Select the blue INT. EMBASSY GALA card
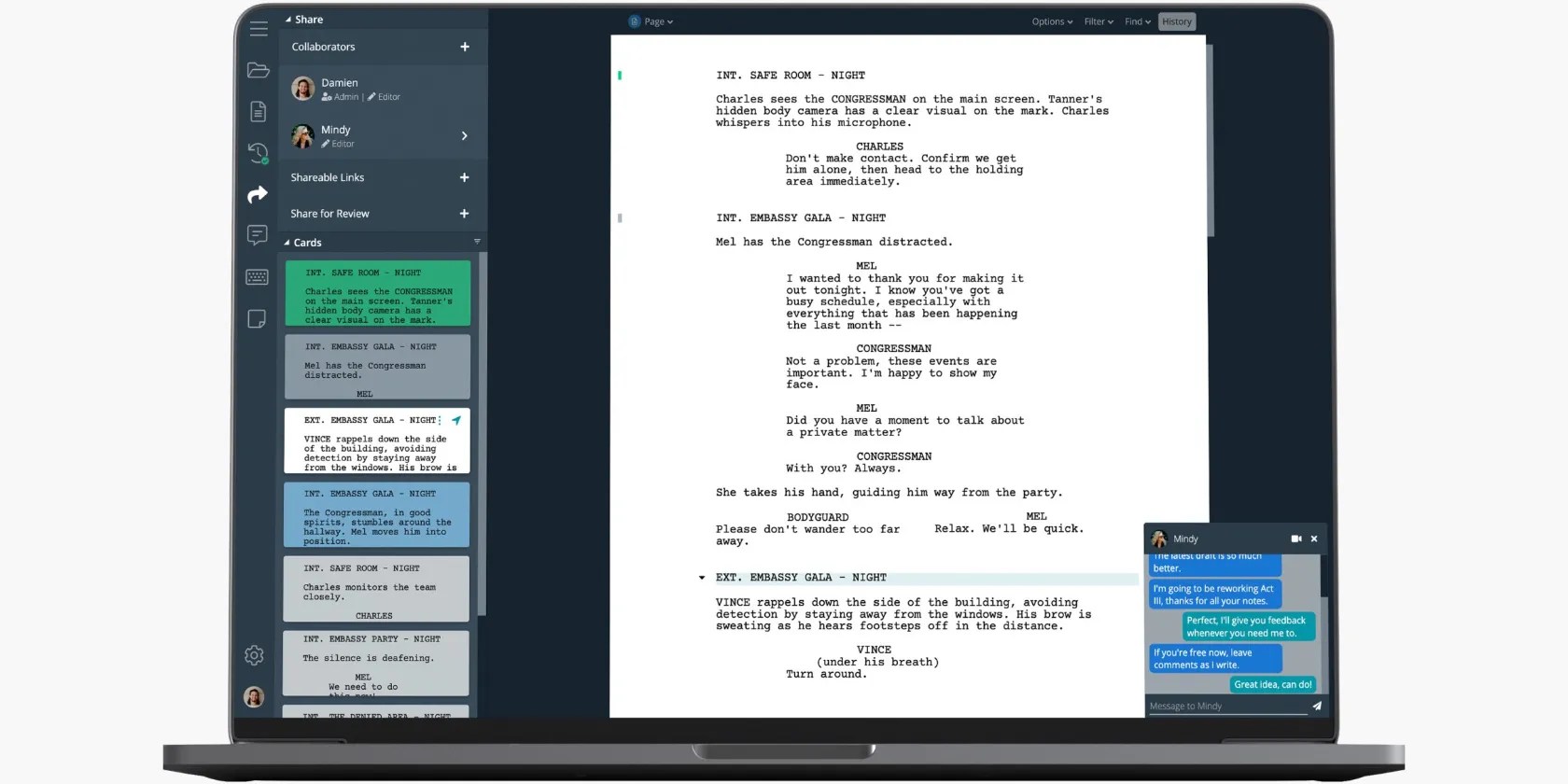The image size is (1568, 784). click(x=377, y=514)
